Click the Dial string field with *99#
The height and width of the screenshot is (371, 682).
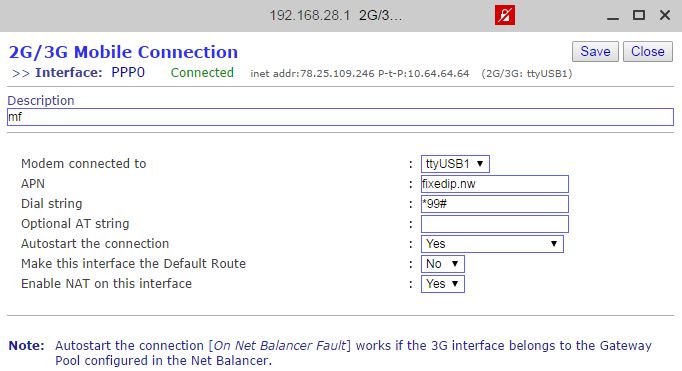click(x=495, y=204)
